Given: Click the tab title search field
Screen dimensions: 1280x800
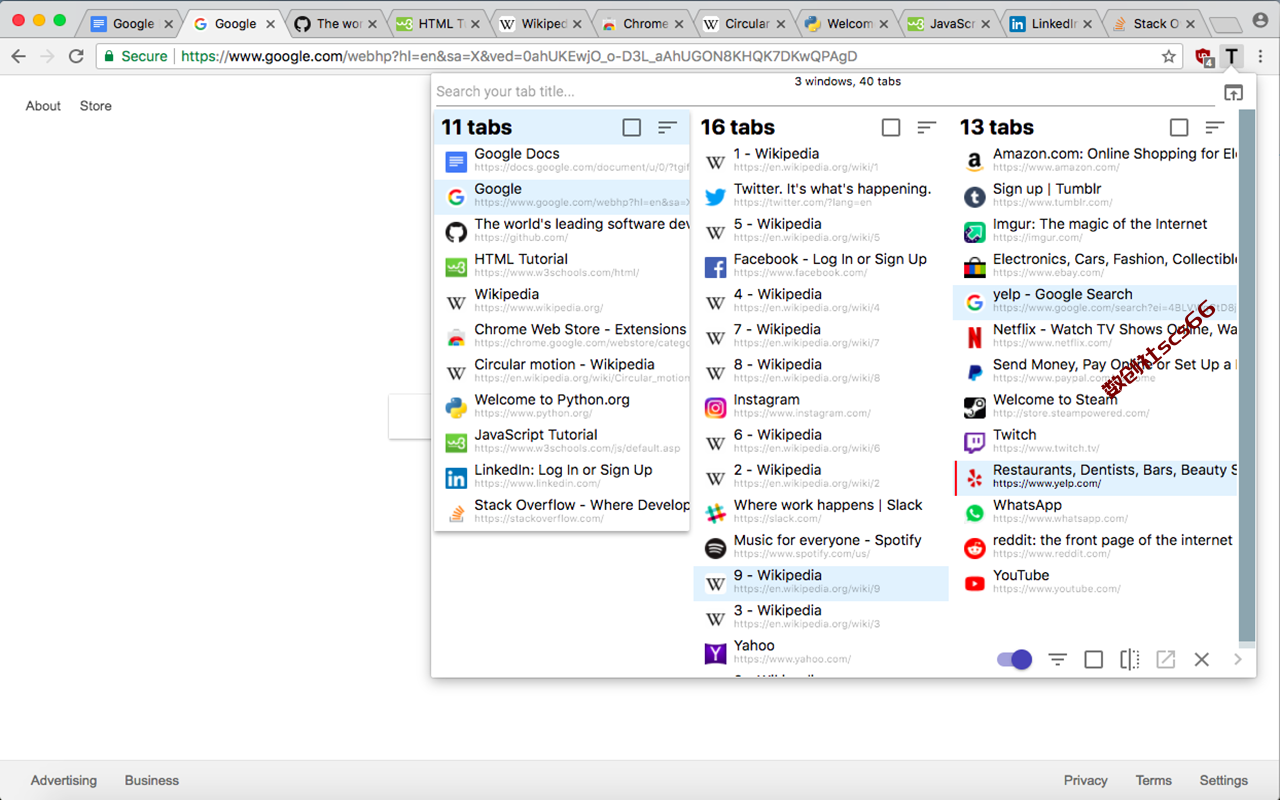Looking at the screenshot, I should click(824, 92).
